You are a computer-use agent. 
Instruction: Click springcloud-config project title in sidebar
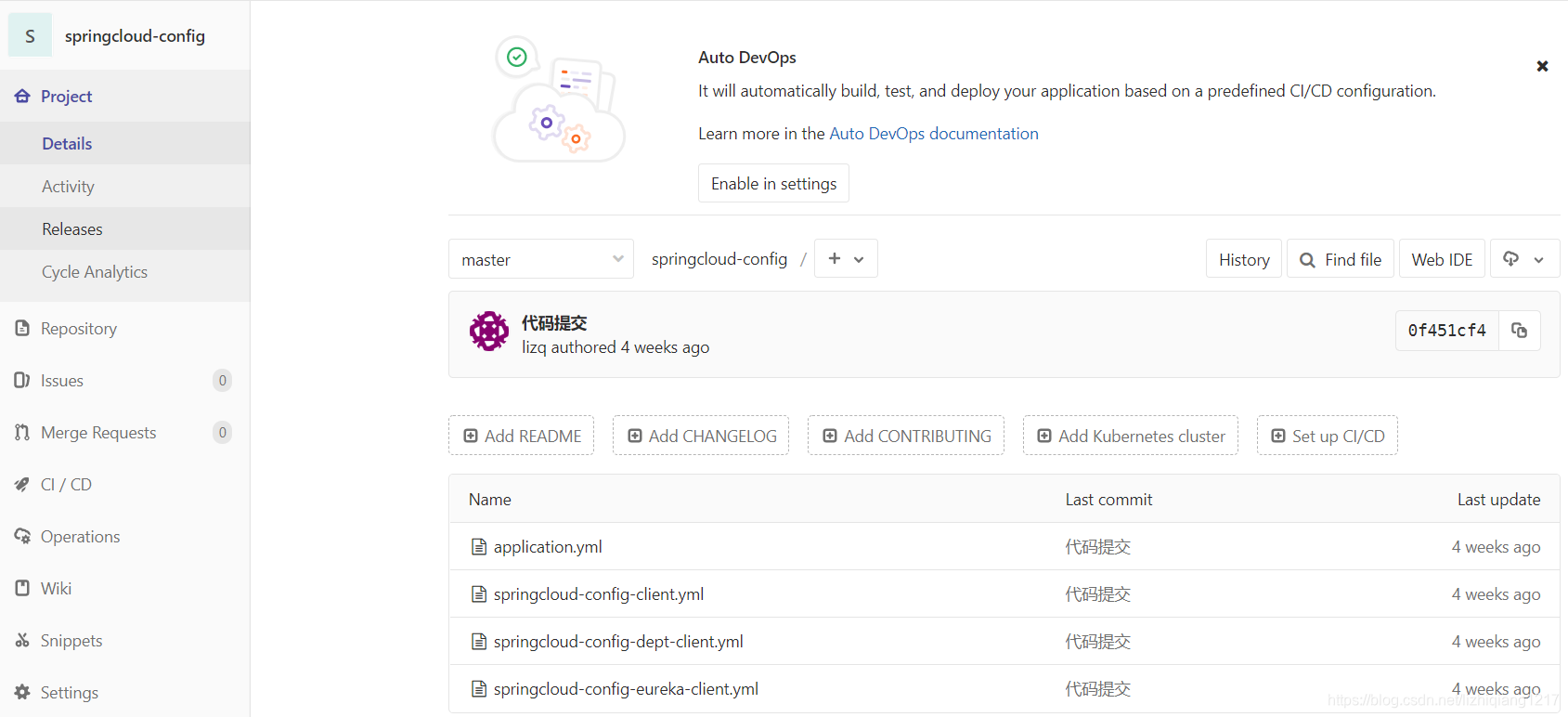135,36
